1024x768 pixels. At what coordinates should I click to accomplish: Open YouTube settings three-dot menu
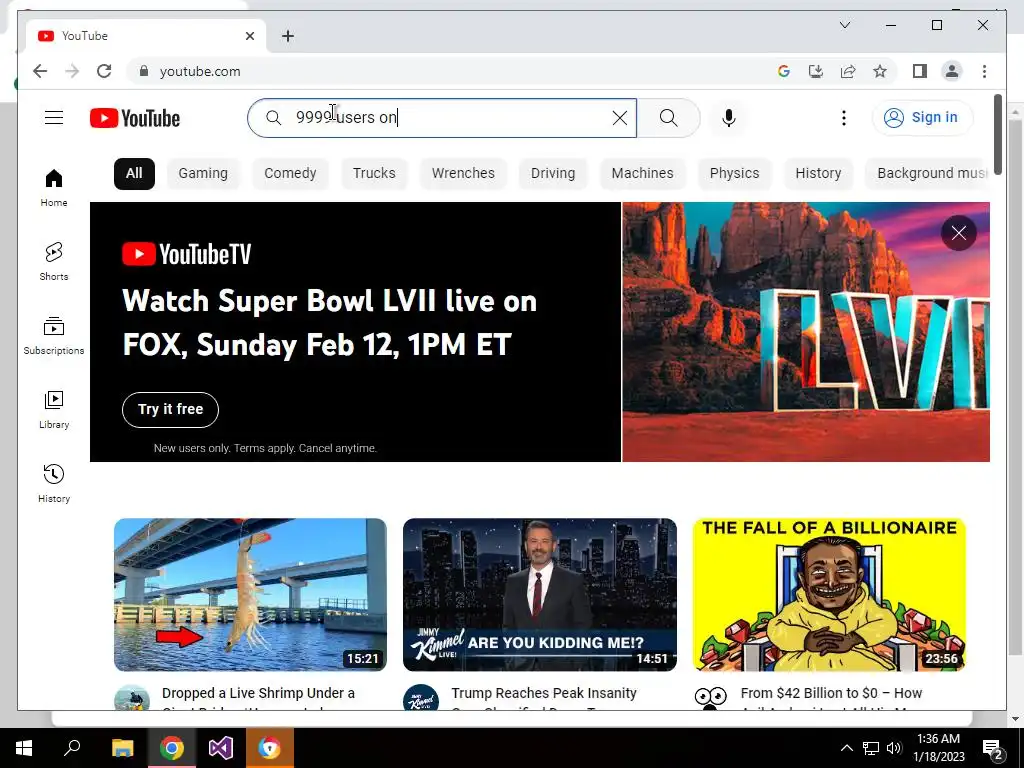[844, 118]
